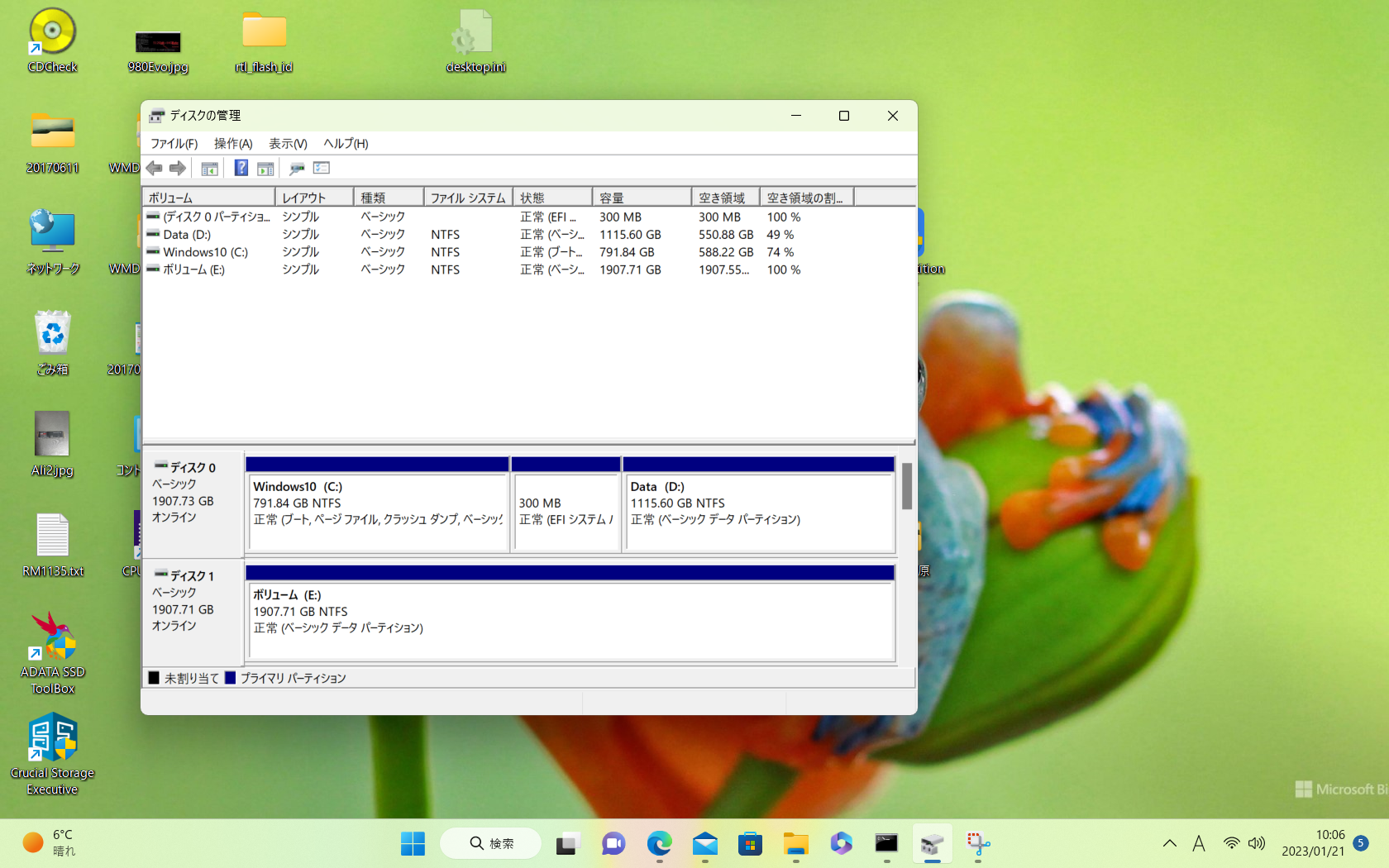Select the Data (D:) volume row
Viewport: 1389px width, 868px height.
(187, 235)
